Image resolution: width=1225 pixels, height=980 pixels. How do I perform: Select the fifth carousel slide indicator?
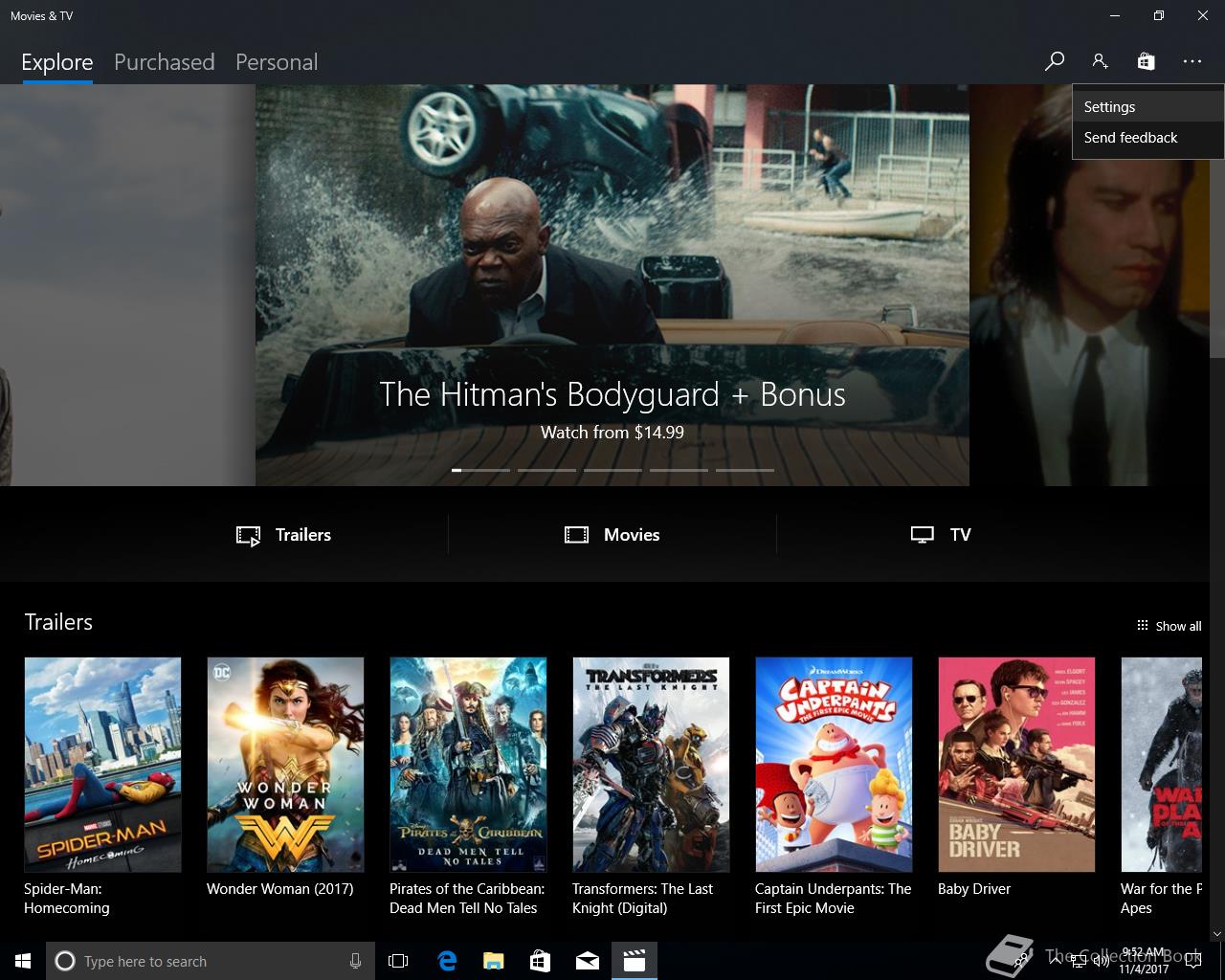coord(745,470)
